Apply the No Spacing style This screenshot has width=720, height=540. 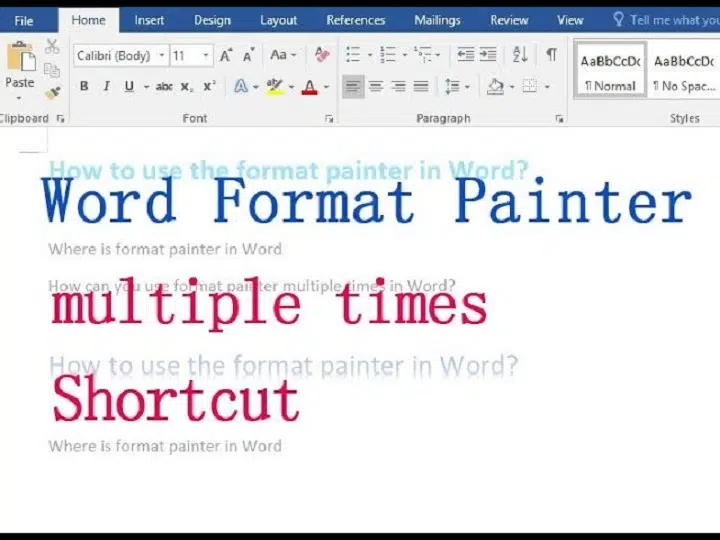(x=684, y=69)
